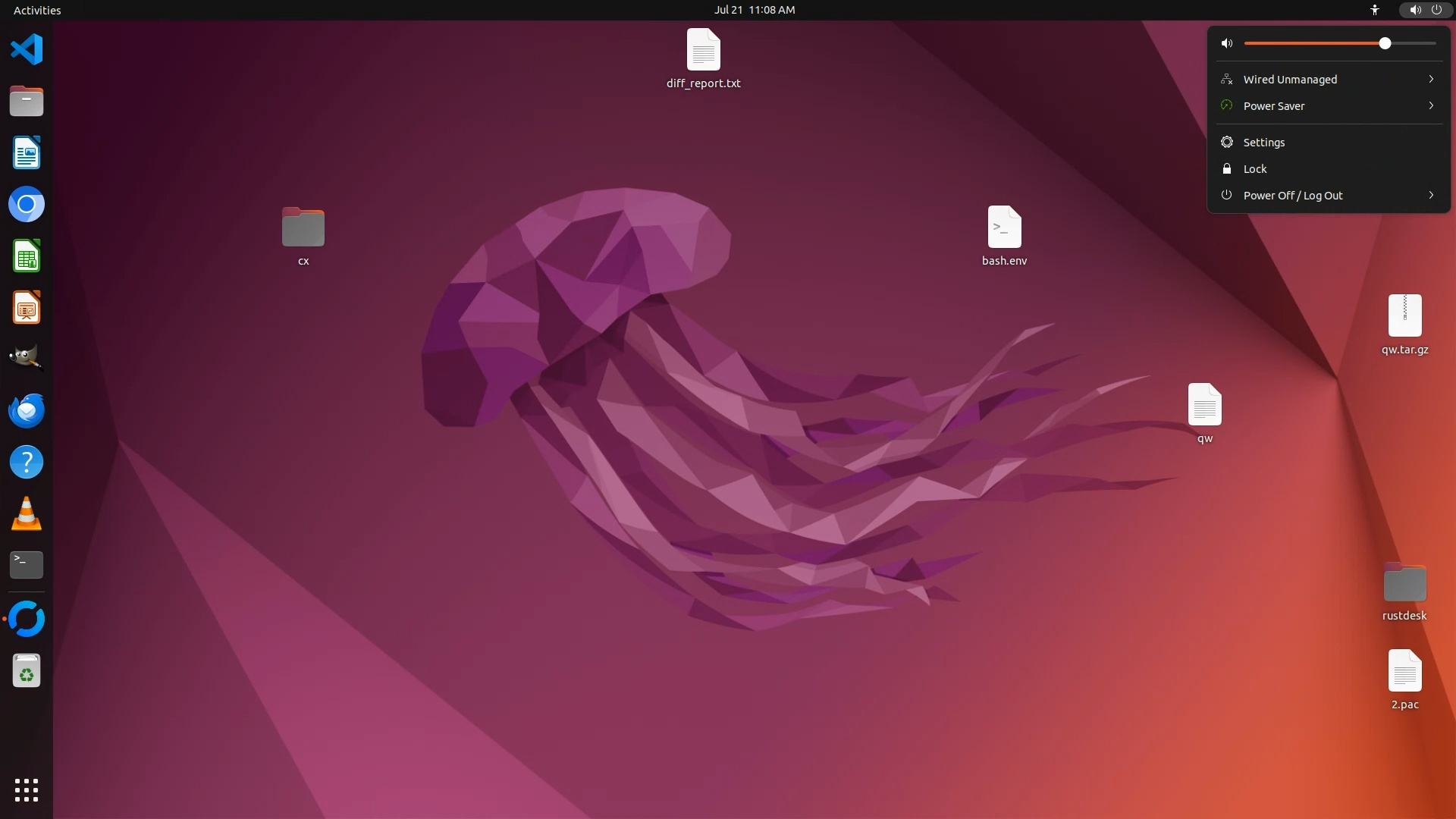
Task: Click Activities in the top bar
Action: point(37,10)
